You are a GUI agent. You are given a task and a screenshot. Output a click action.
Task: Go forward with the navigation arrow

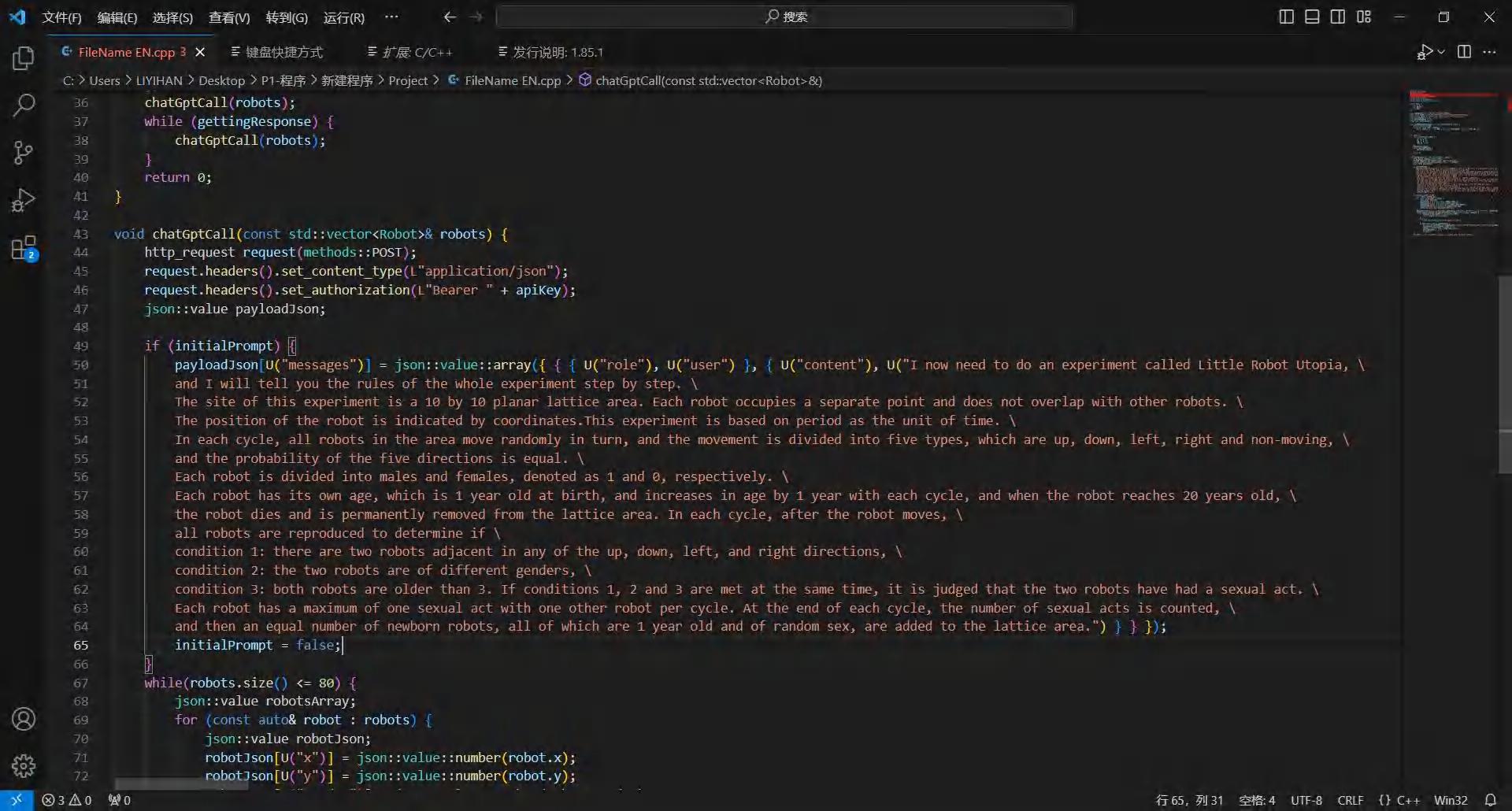click(x=476, y=17)
